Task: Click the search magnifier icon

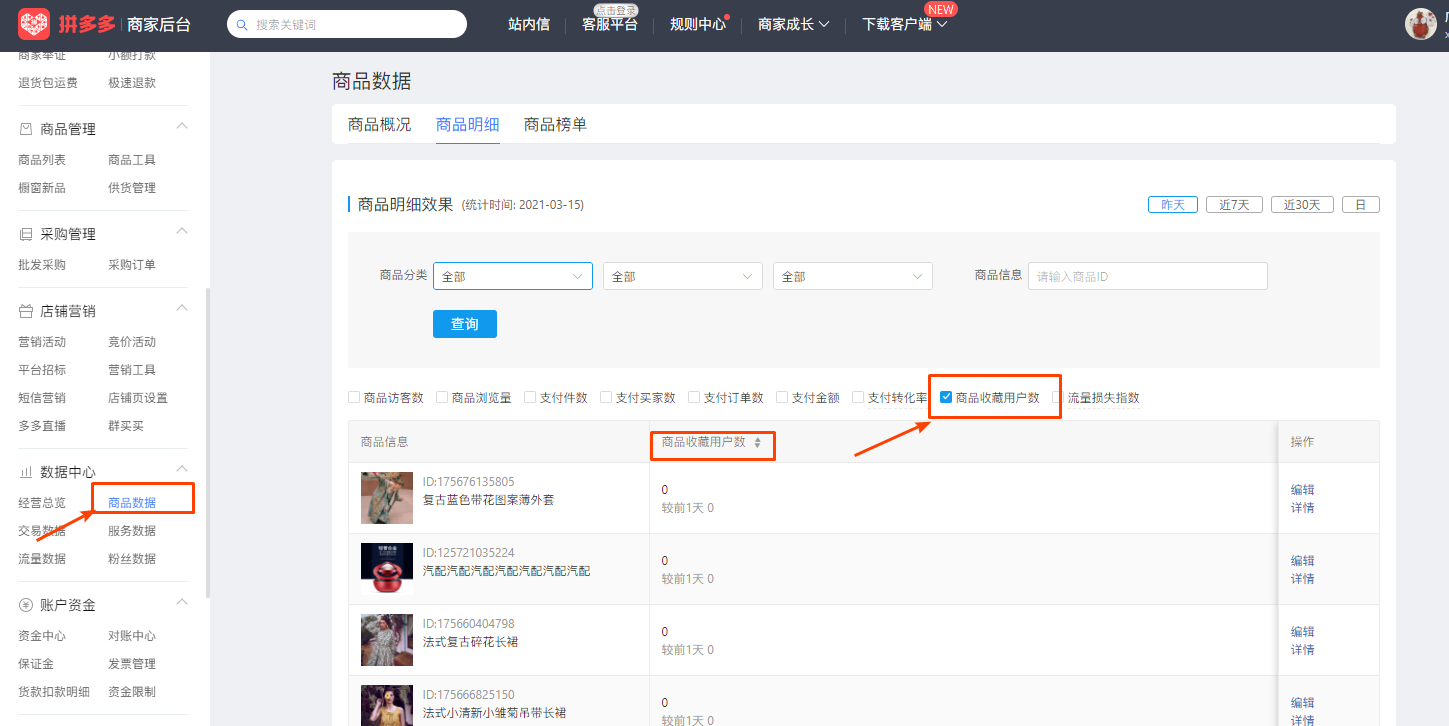Action: pyautogui.click(x=242, y=25)
